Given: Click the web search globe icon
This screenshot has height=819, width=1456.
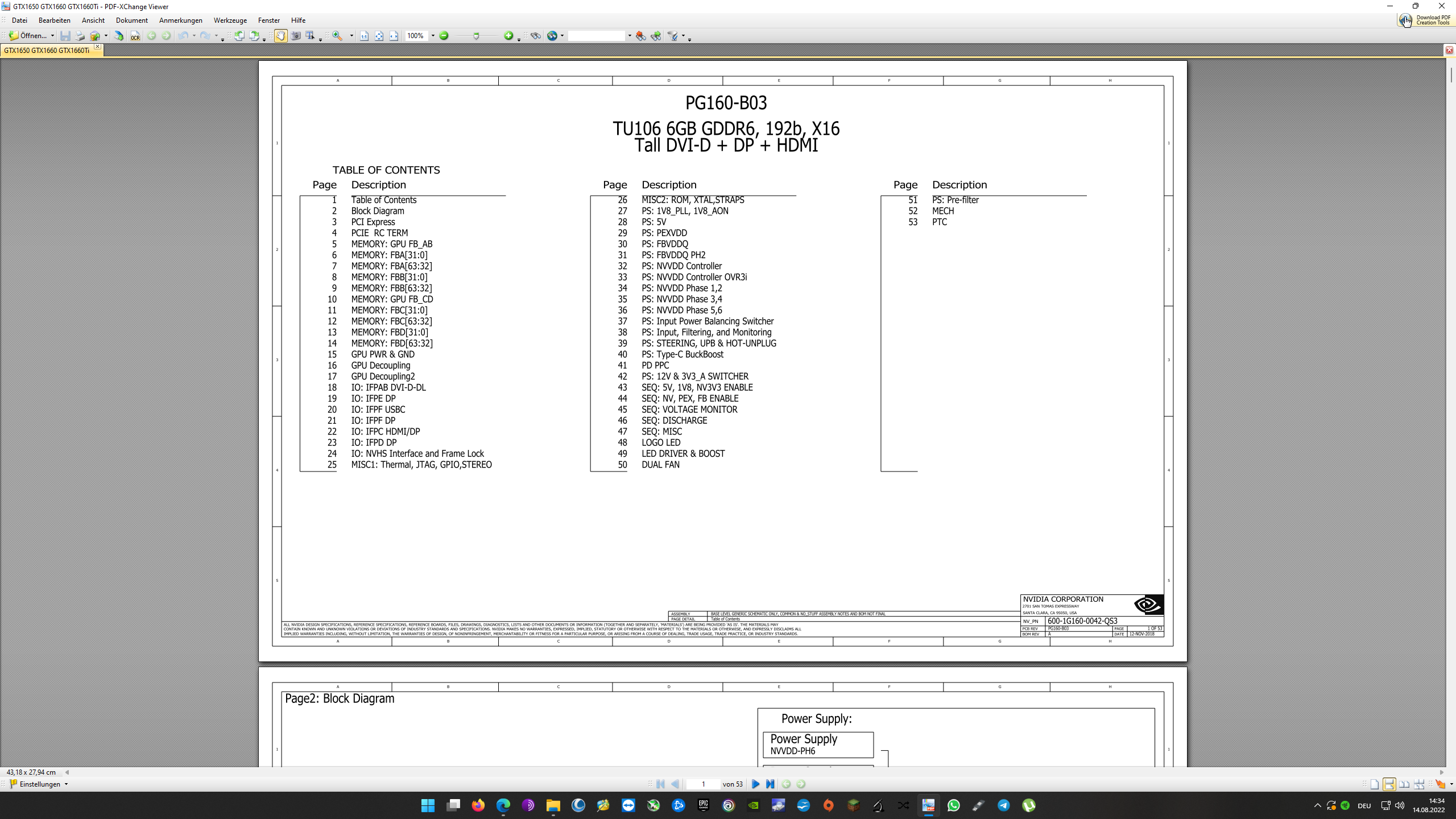Looking at the screenshot, I should click(x=552, y=36).
